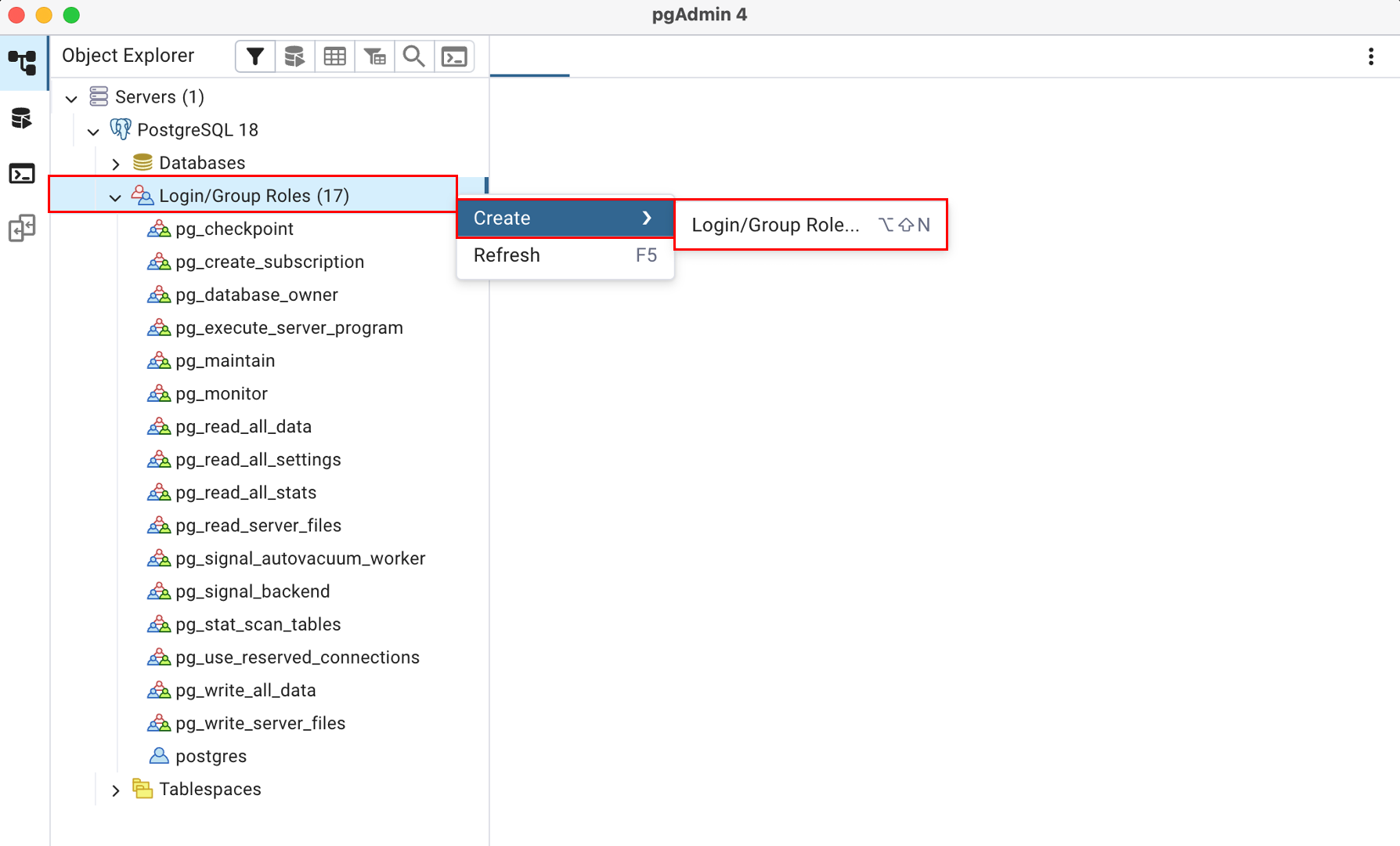Open the Schema Diff Workspace sidebar icon
Screen dimensions: 1400x846
(23, 229)
